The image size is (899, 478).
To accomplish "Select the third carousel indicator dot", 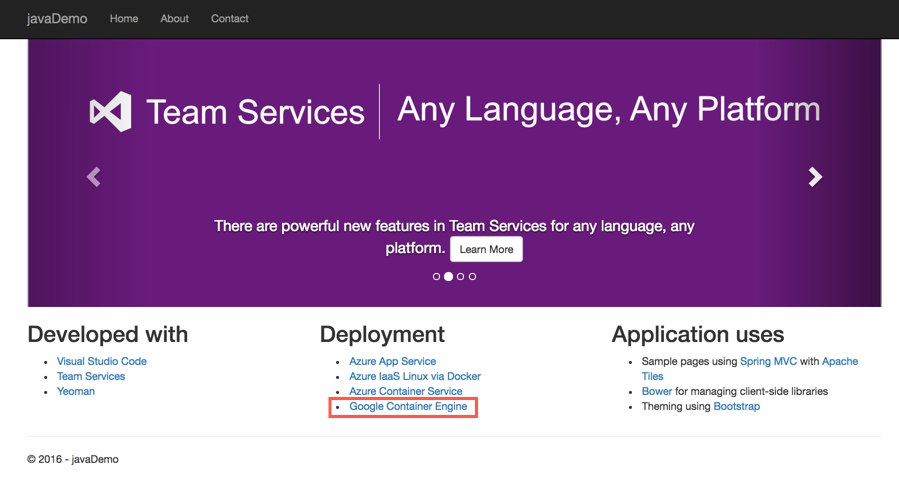I will tap(460, 276).
